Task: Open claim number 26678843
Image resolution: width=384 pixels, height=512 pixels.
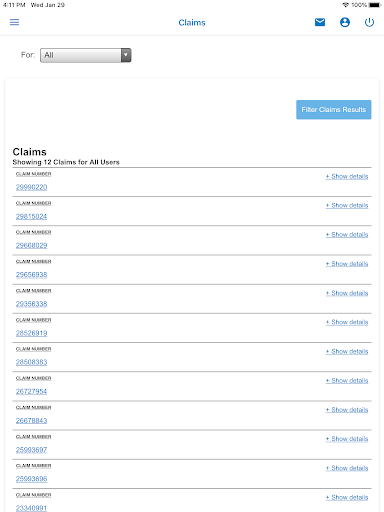Action: tap(31, 421)
